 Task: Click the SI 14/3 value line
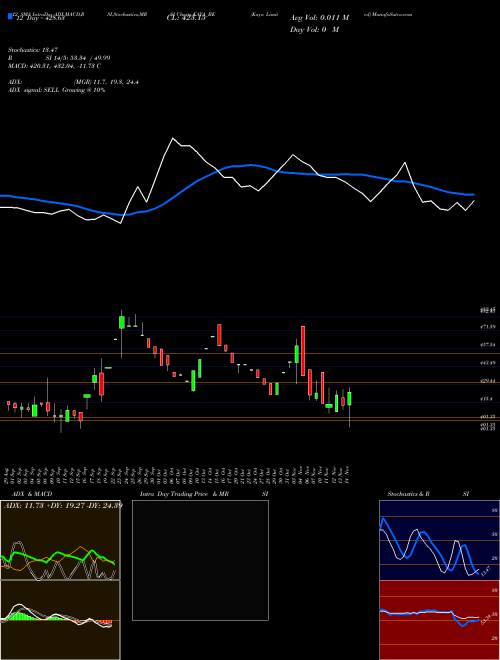pos(78,58)
